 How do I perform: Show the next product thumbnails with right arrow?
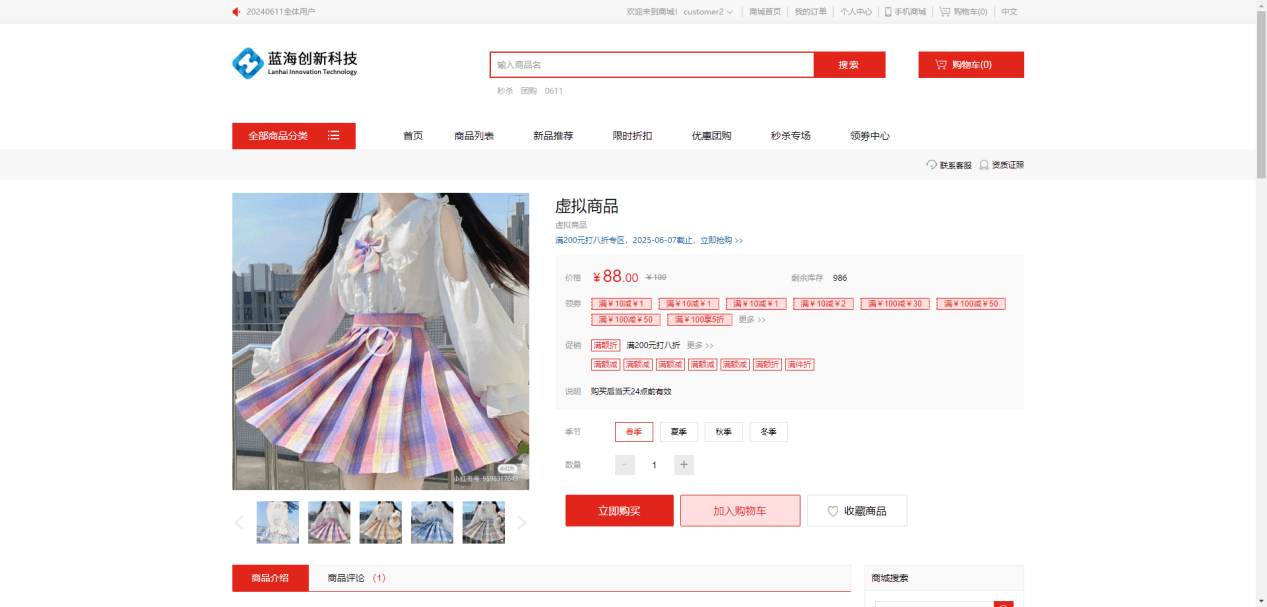pyautogui.click(x=521, y=522)
